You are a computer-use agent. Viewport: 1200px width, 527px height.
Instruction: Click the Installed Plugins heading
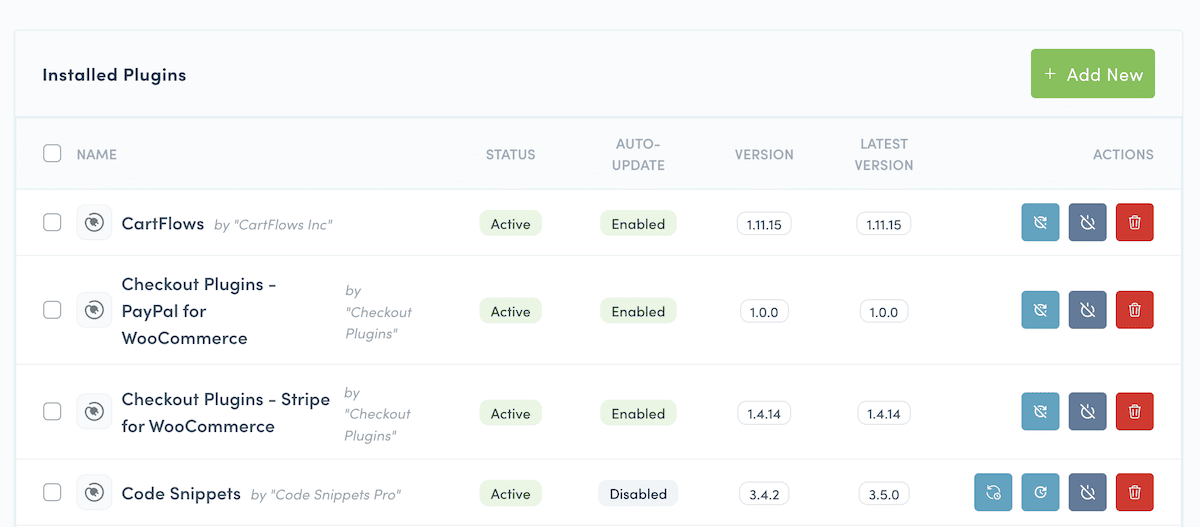[114, 75]
